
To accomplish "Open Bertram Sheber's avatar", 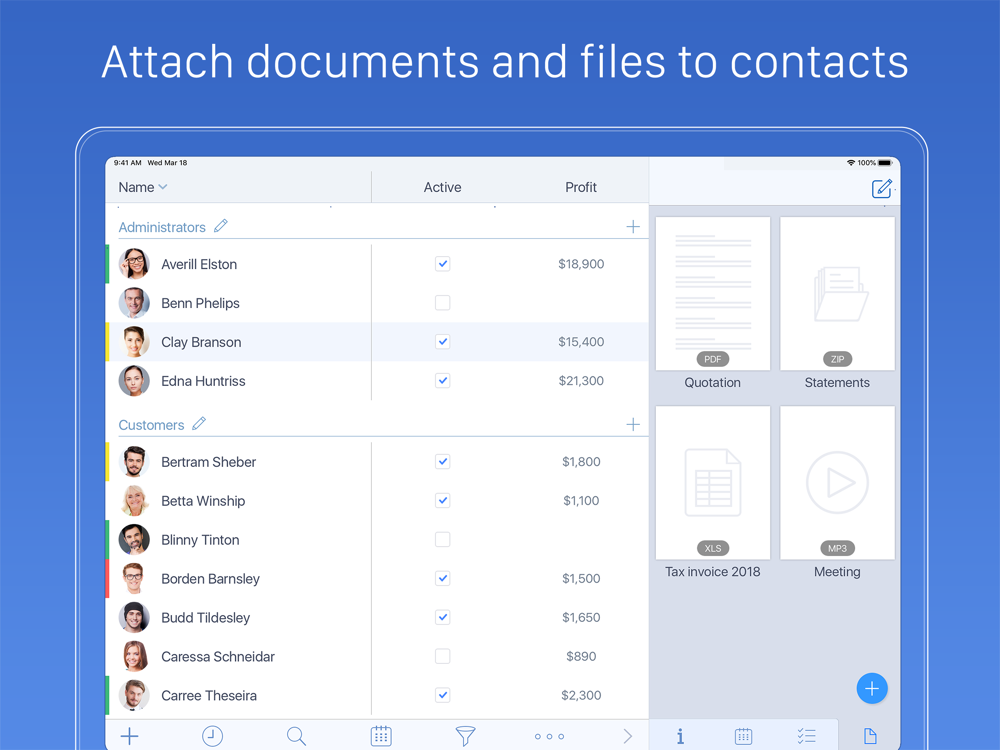I will click(x=134, y=462).
